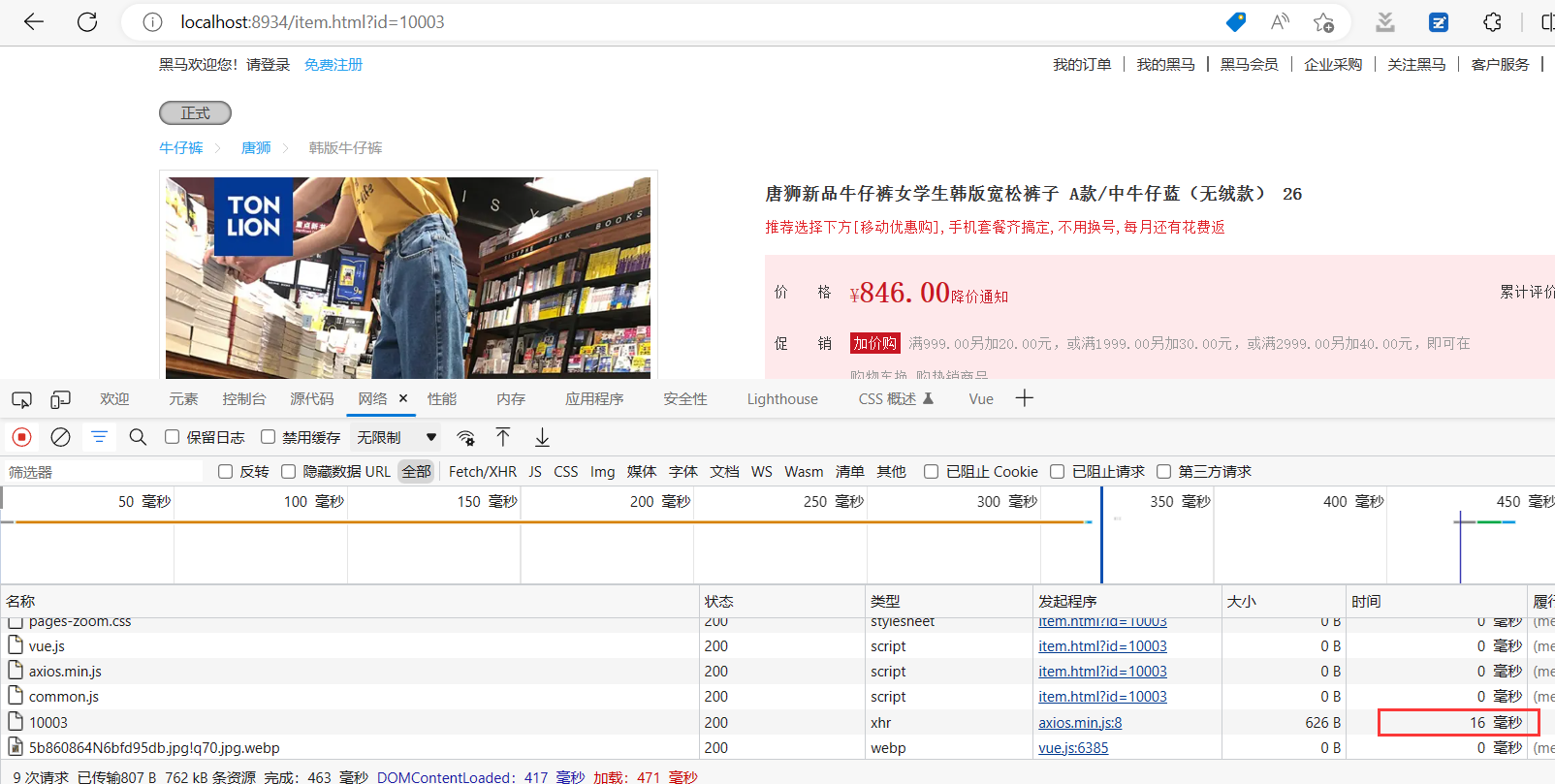Open the 牛仔裤 breadcrumb link
The height and width of the screenshot is (784, 1555).
point(181,147)
